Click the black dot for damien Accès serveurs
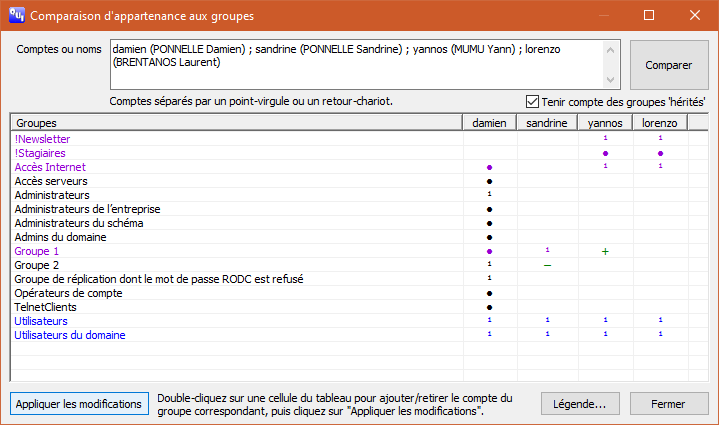The image size is (719, 425). [489, 182]
